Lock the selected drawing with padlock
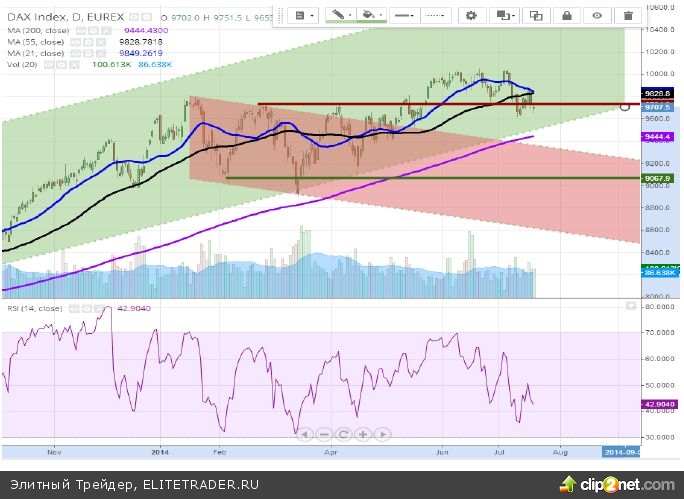The image size is (684, 499). pos(566,16)
